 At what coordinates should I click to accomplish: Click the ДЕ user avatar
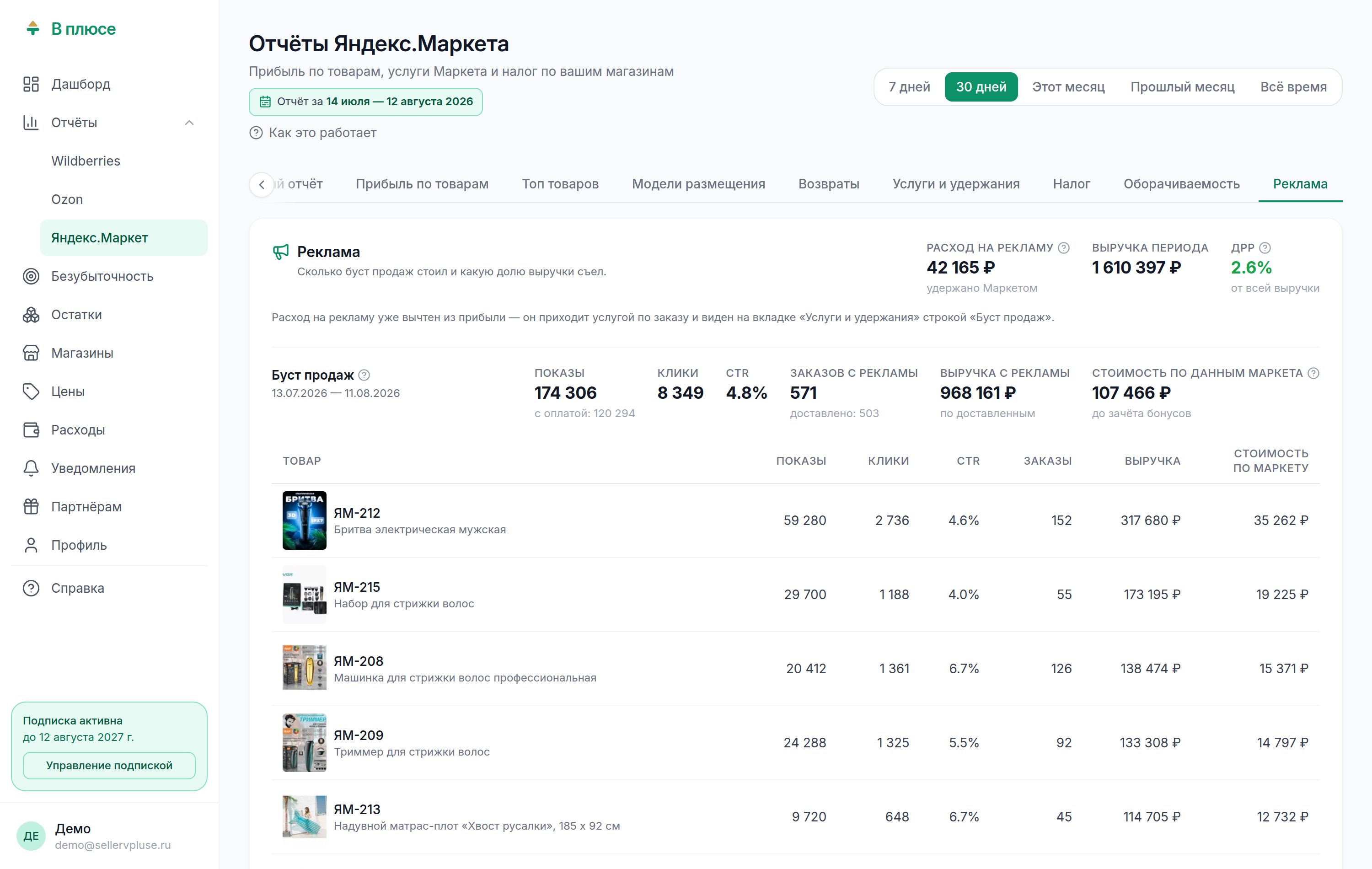point(31,836)
